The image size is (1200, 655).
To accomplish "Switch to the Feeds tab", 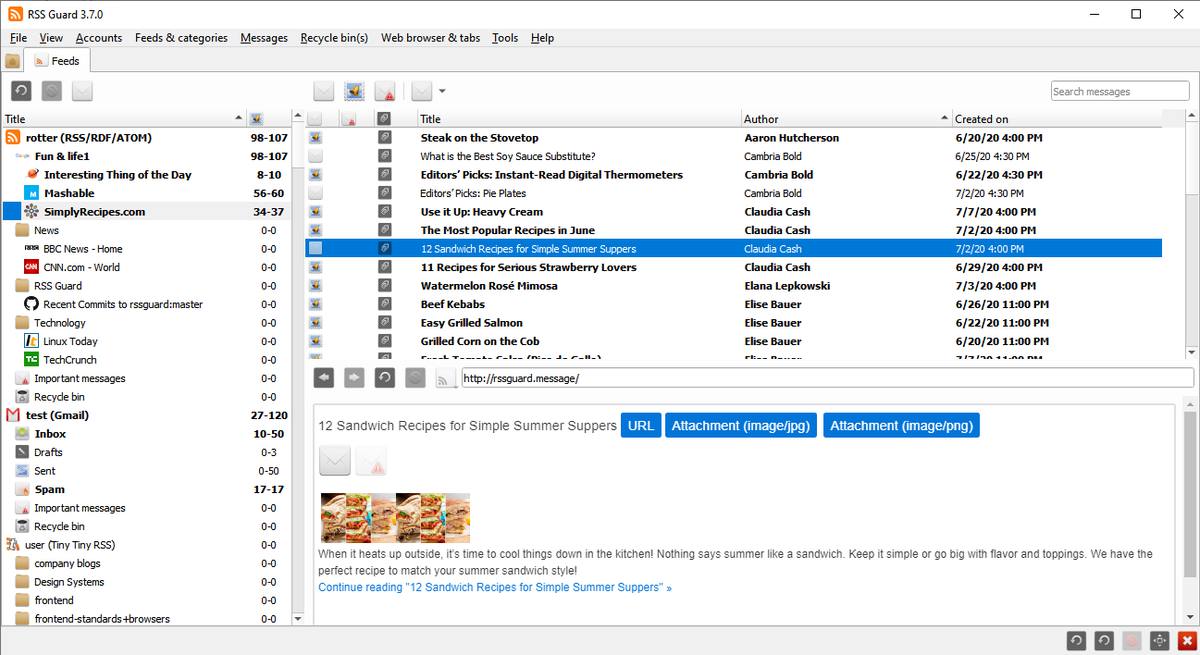I will coord(57,61).
